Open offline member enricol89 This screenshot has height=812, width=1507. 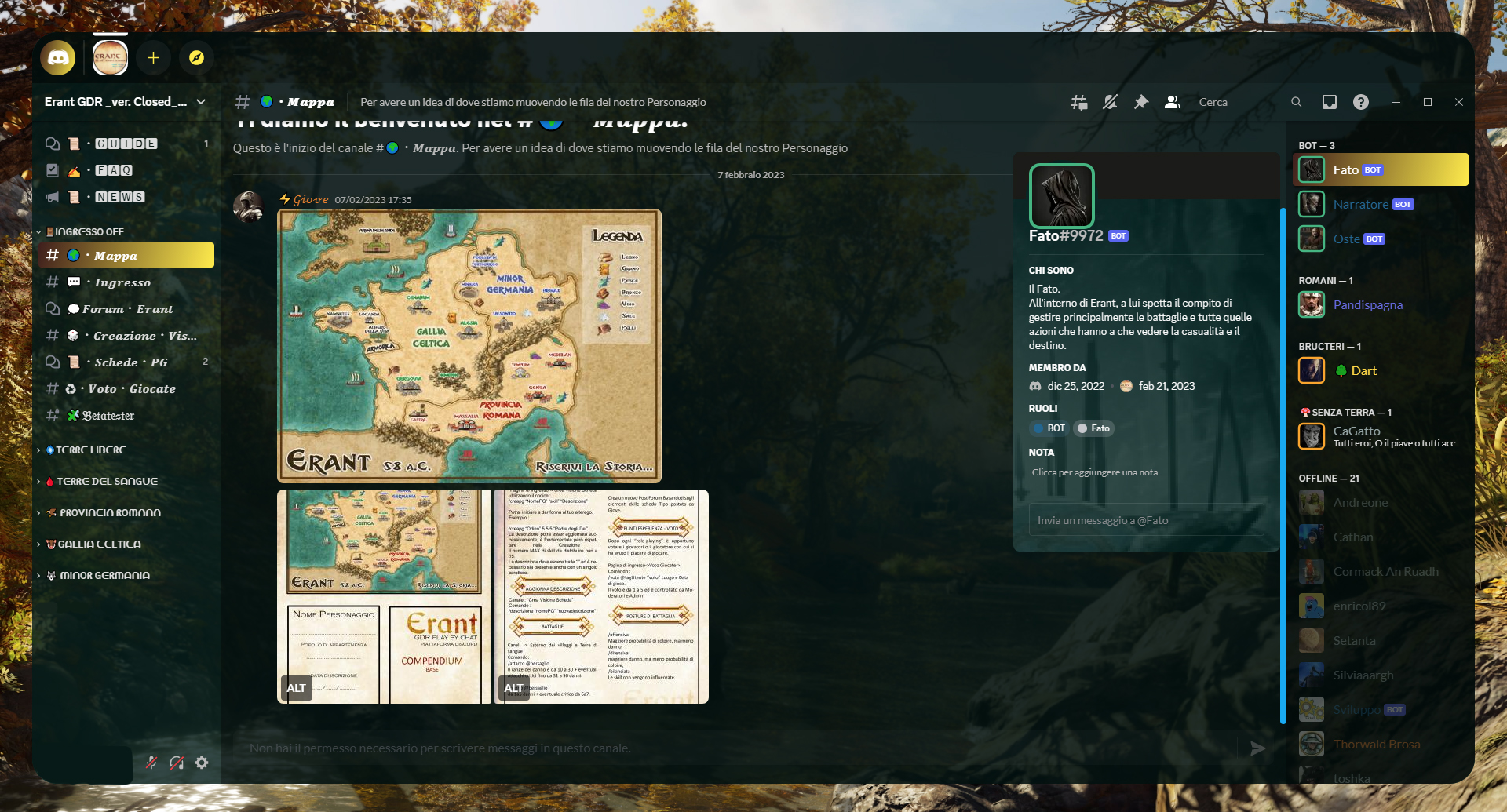1380,606
